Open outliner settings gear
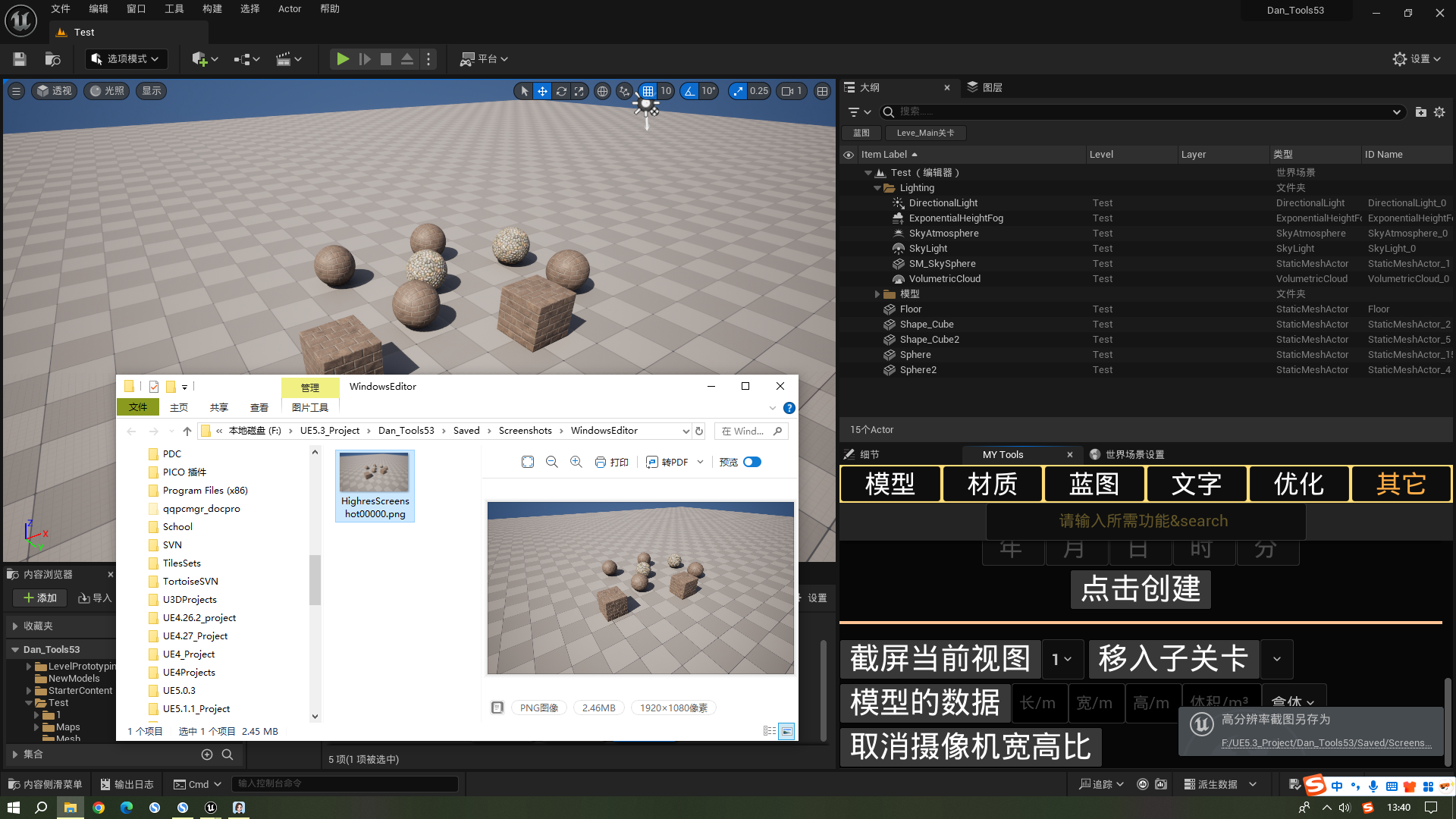Screen dimensions: 1456x819 coord(1439,112)
